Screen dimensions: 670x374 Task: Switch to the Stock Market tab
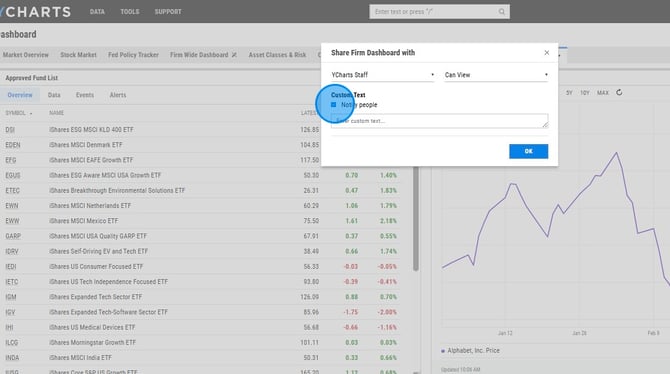pos(78,55)
